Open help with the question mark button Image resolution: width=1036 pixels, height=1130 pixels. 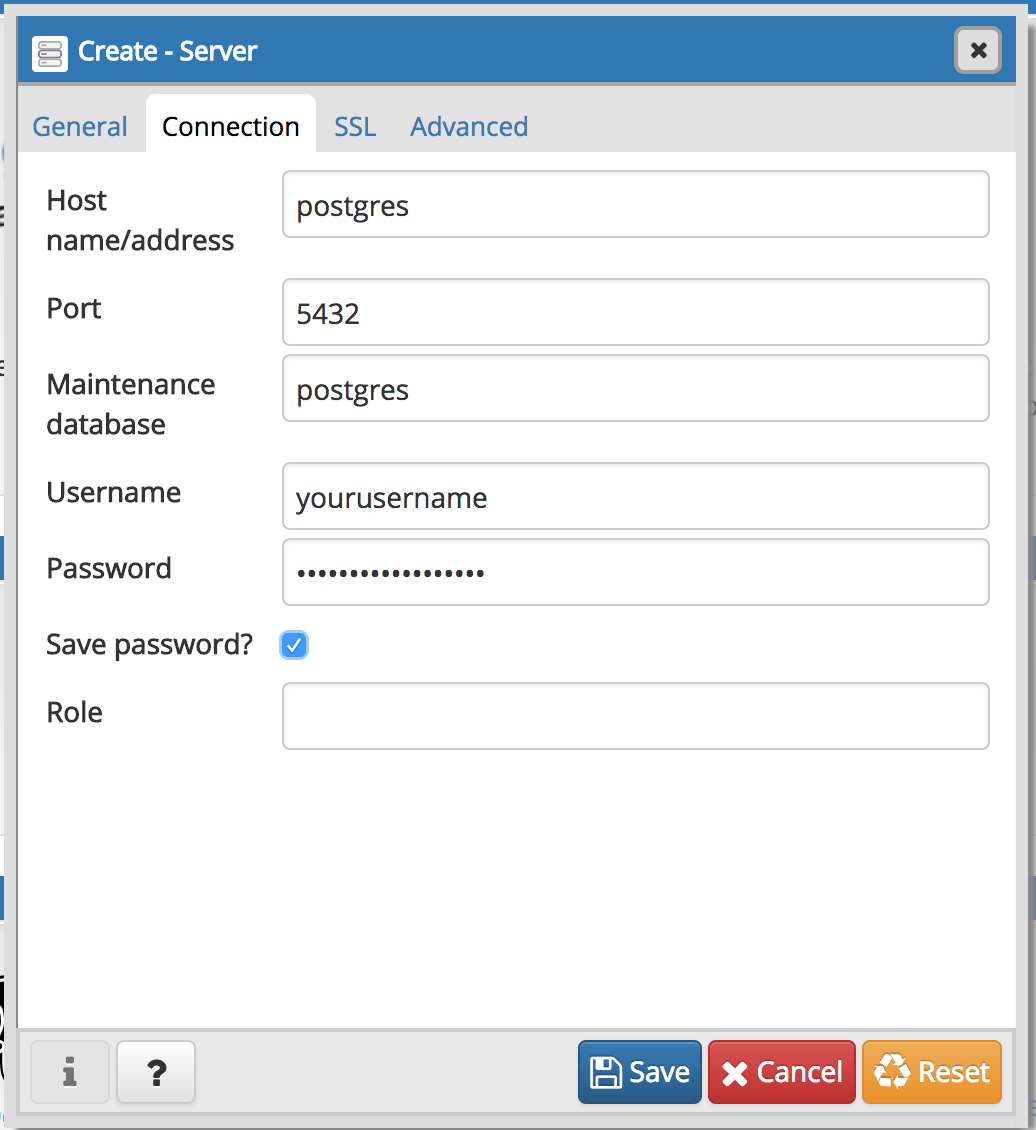156,1072
